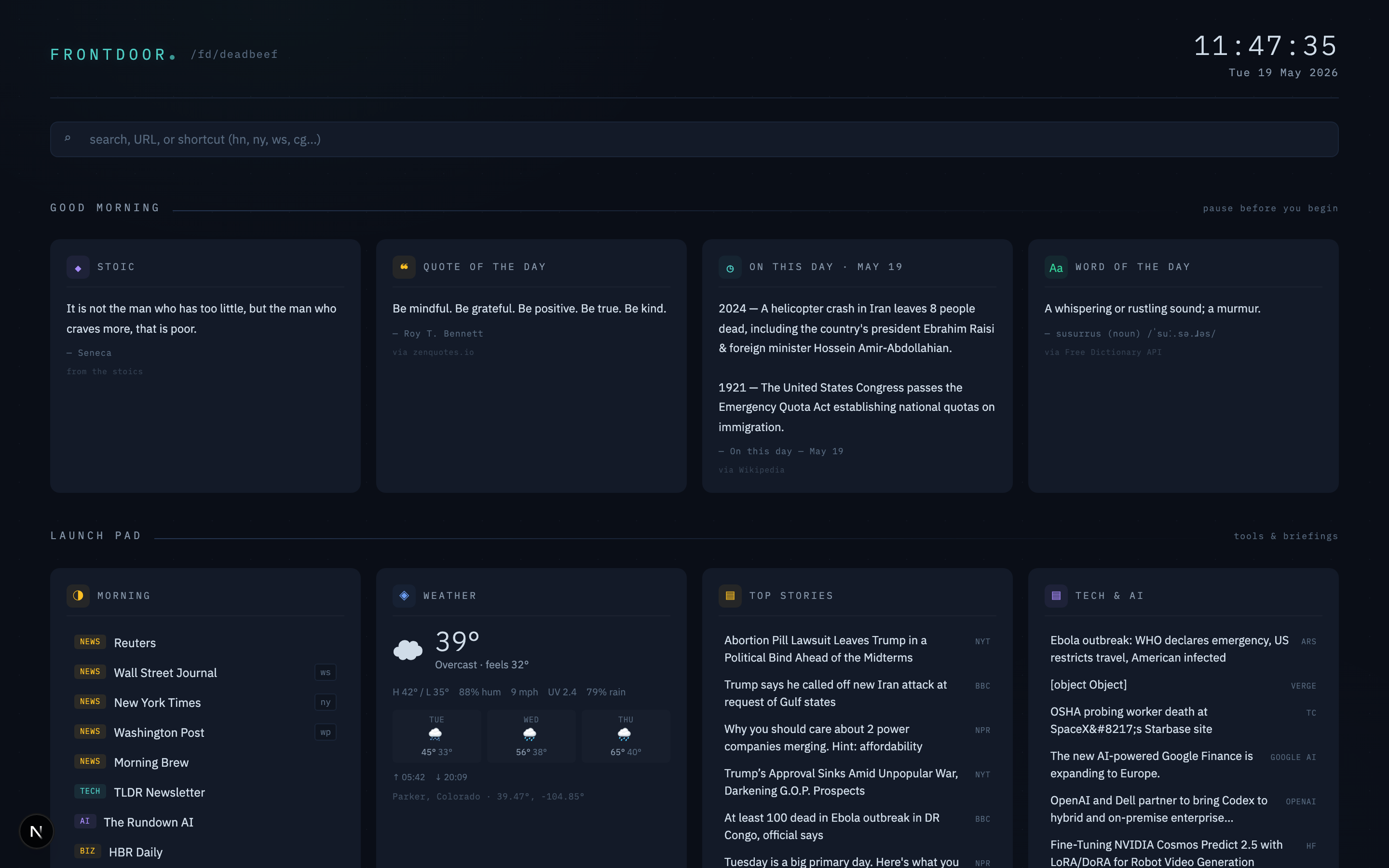Click the Roy T. Bennett attribution
1389x868 pixels.
[x=438, y=334]
